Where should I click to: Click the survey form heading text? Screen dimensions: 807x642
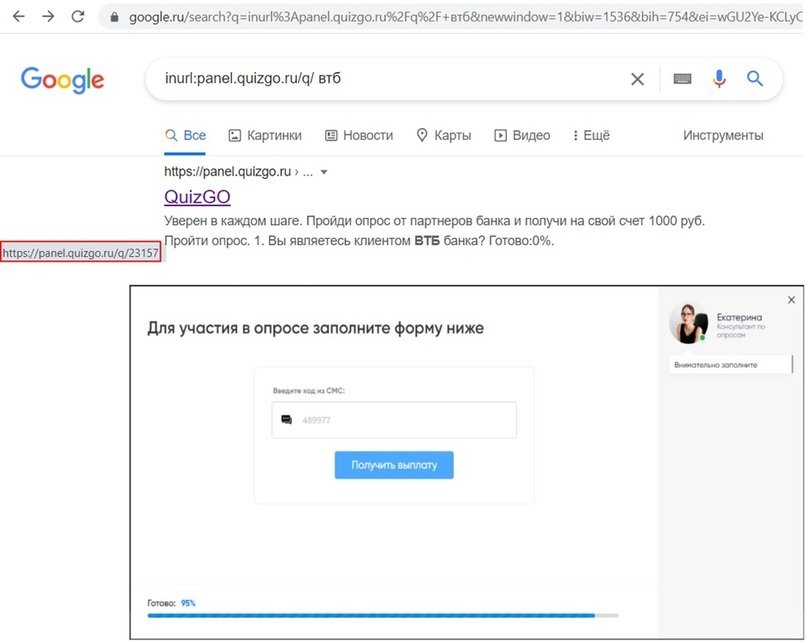point(315,328)
